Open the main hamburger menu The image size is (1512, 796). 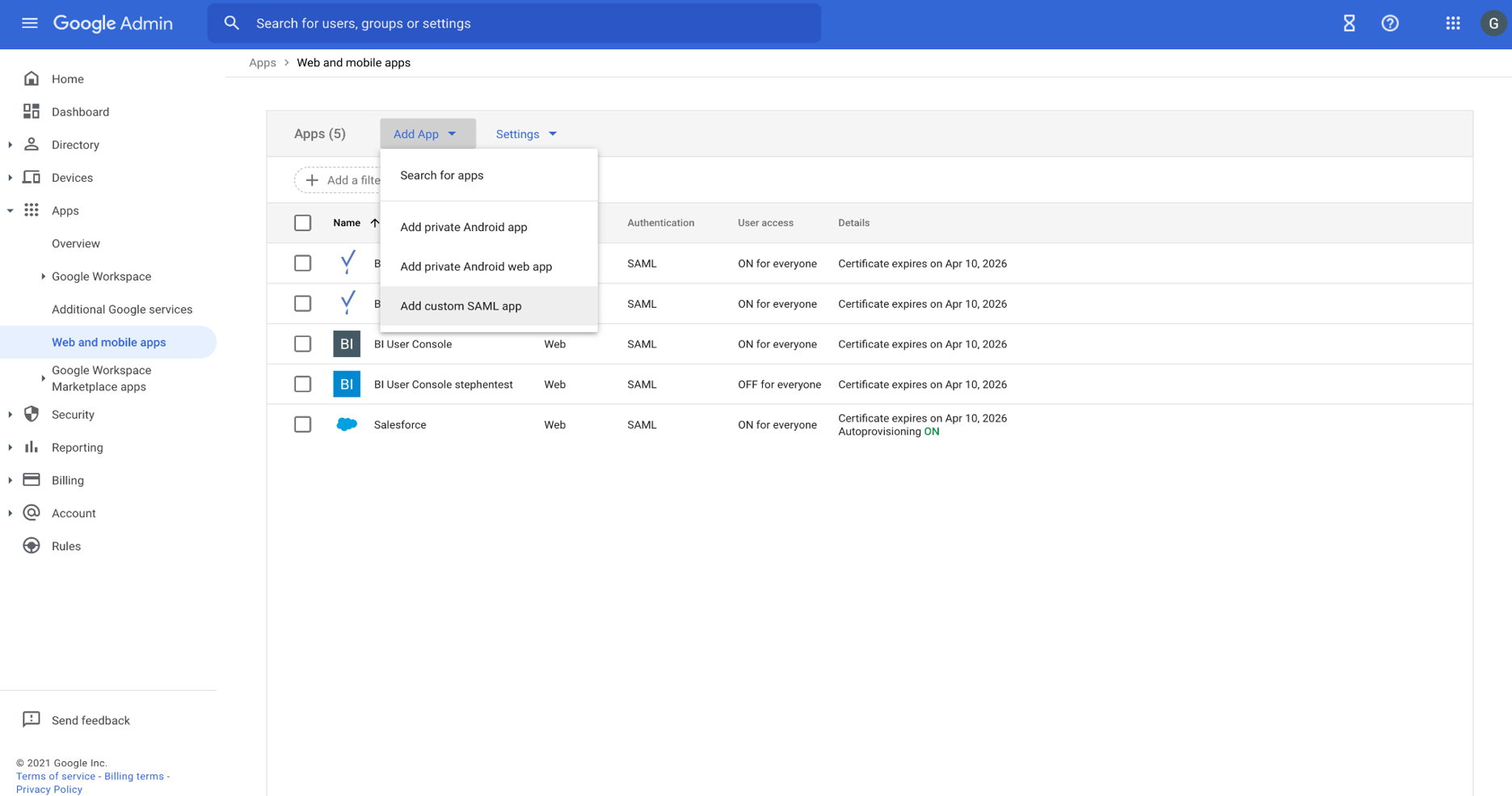(x=30, y=23)
